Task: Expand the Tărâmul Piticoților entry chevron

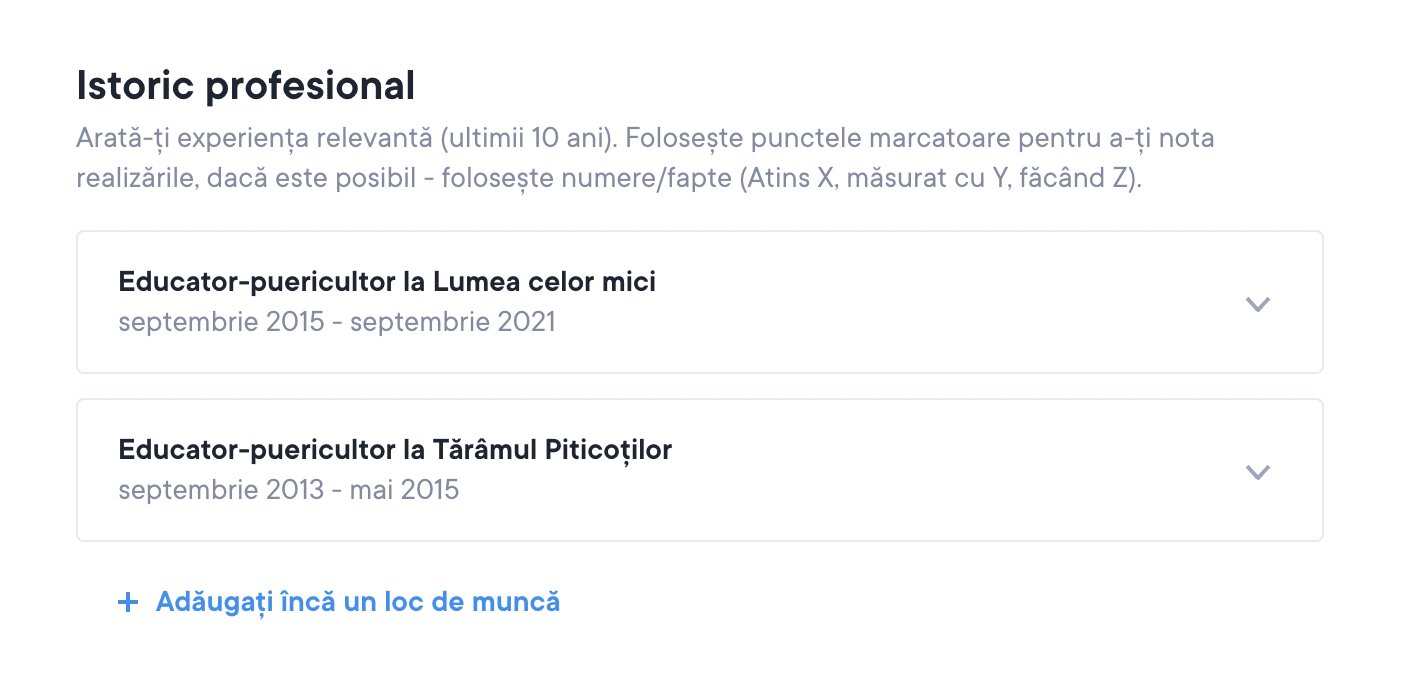Action: pyautogui.click(x=1257, y=472)
